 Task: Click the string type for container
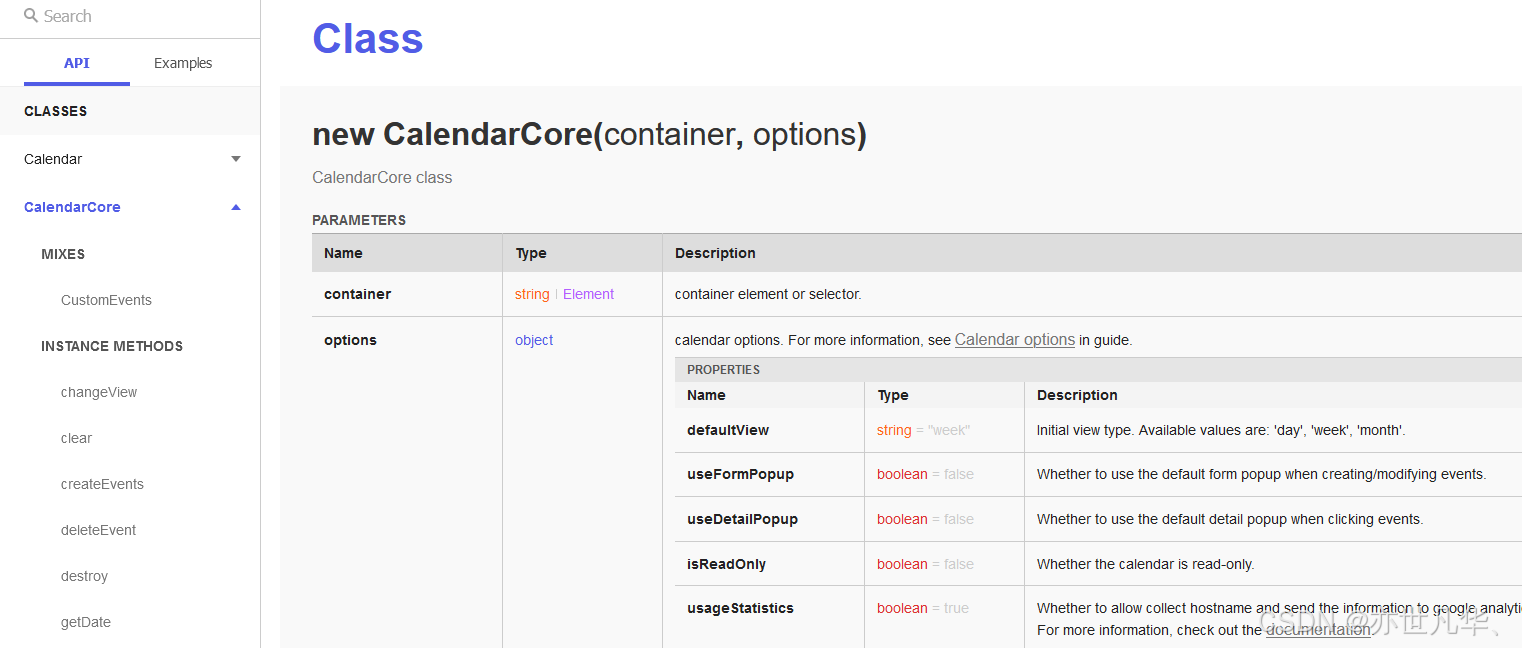[x=532, y=294]
